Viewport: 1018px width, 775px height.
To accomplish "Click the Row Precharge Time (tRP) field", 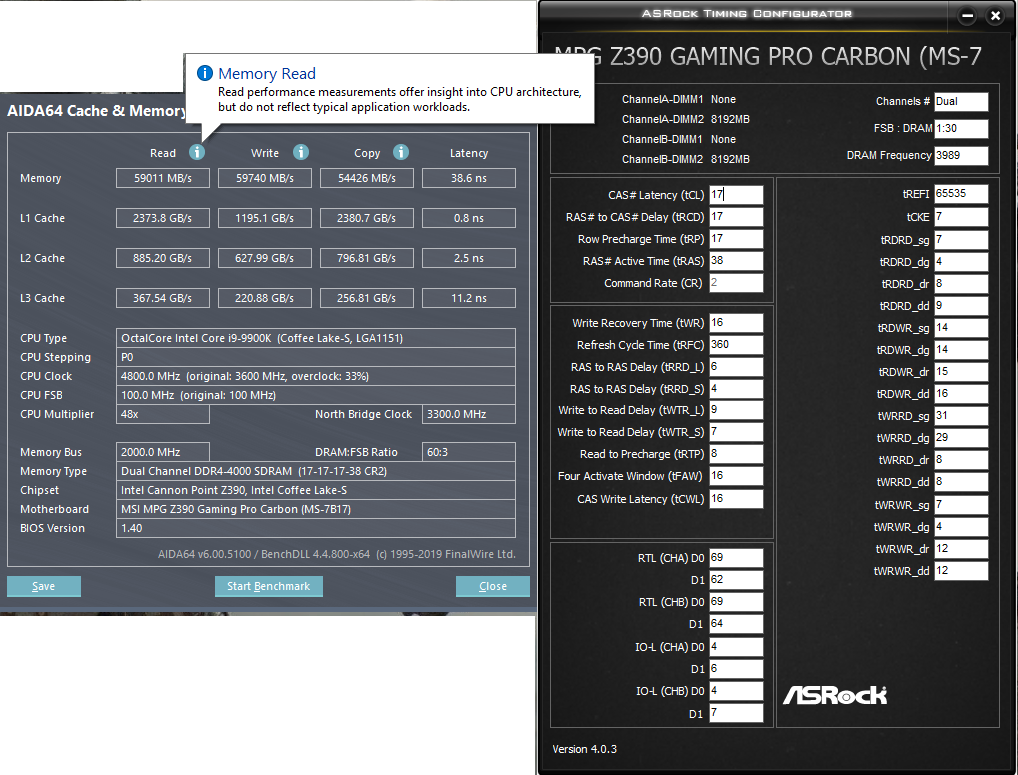I will [x=736, y=239].
